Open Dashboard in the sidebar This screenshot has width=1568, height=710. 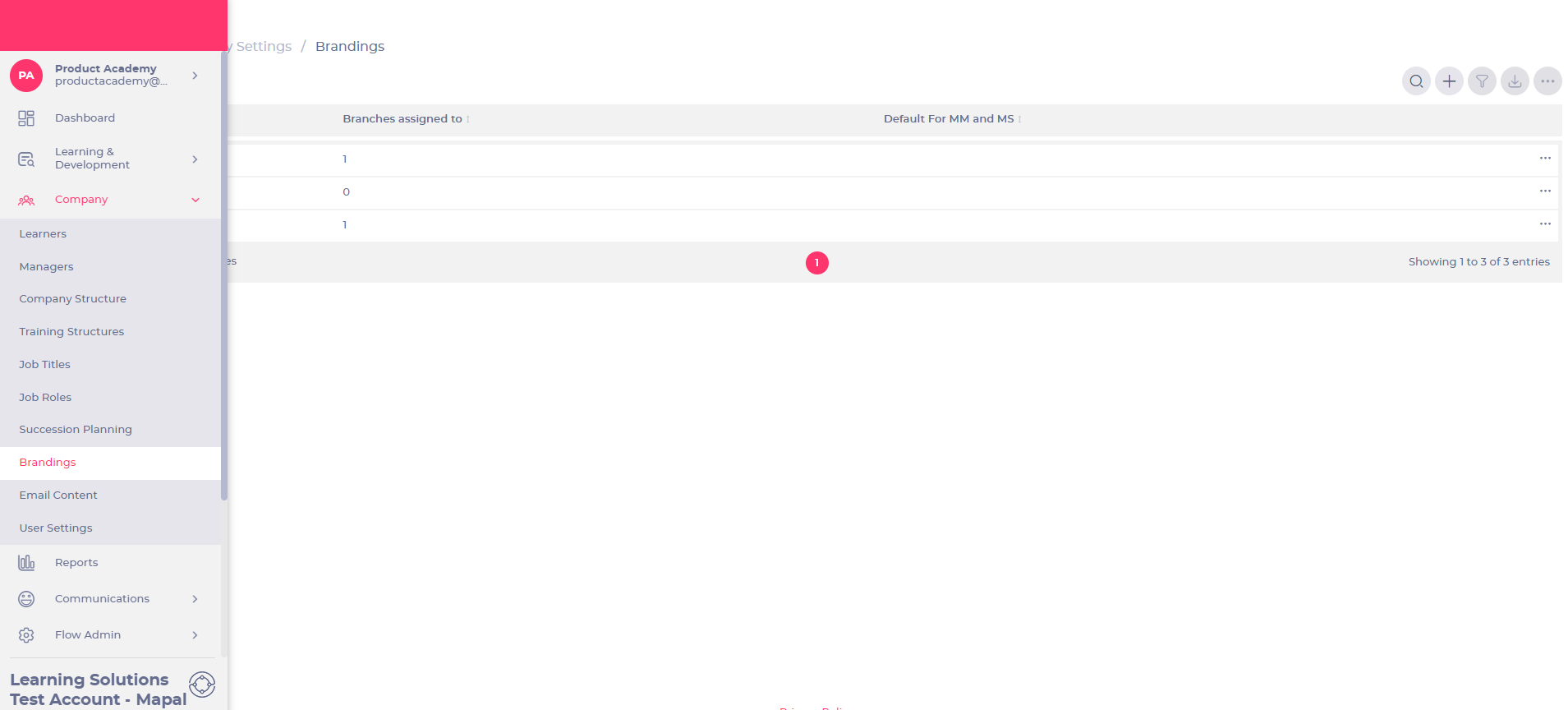click(85, 118)
